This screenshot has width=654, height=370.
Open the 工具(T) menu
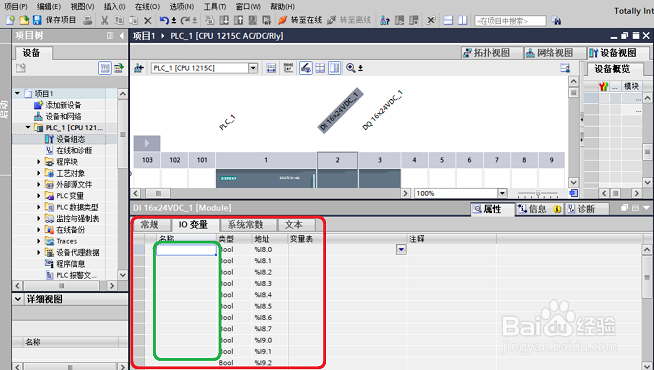pos(214,6)
